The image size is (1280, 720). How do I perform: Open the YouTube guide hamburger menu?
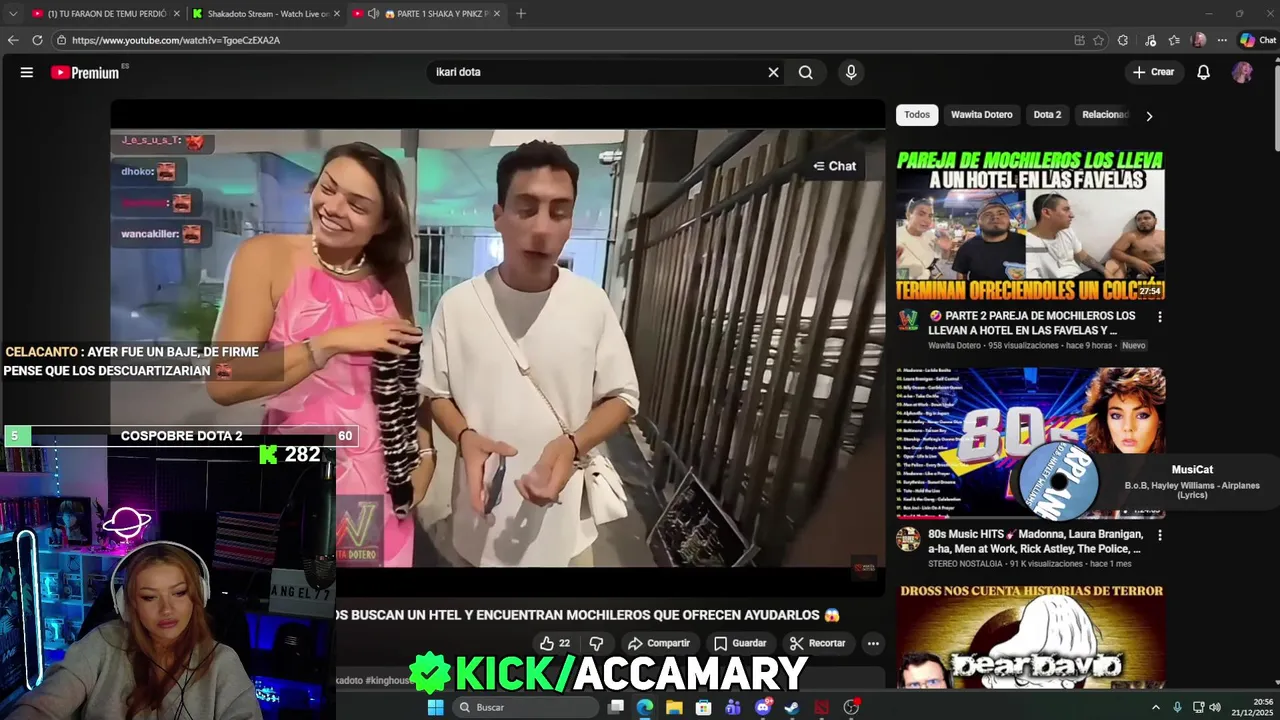click(x=27, y=72)
